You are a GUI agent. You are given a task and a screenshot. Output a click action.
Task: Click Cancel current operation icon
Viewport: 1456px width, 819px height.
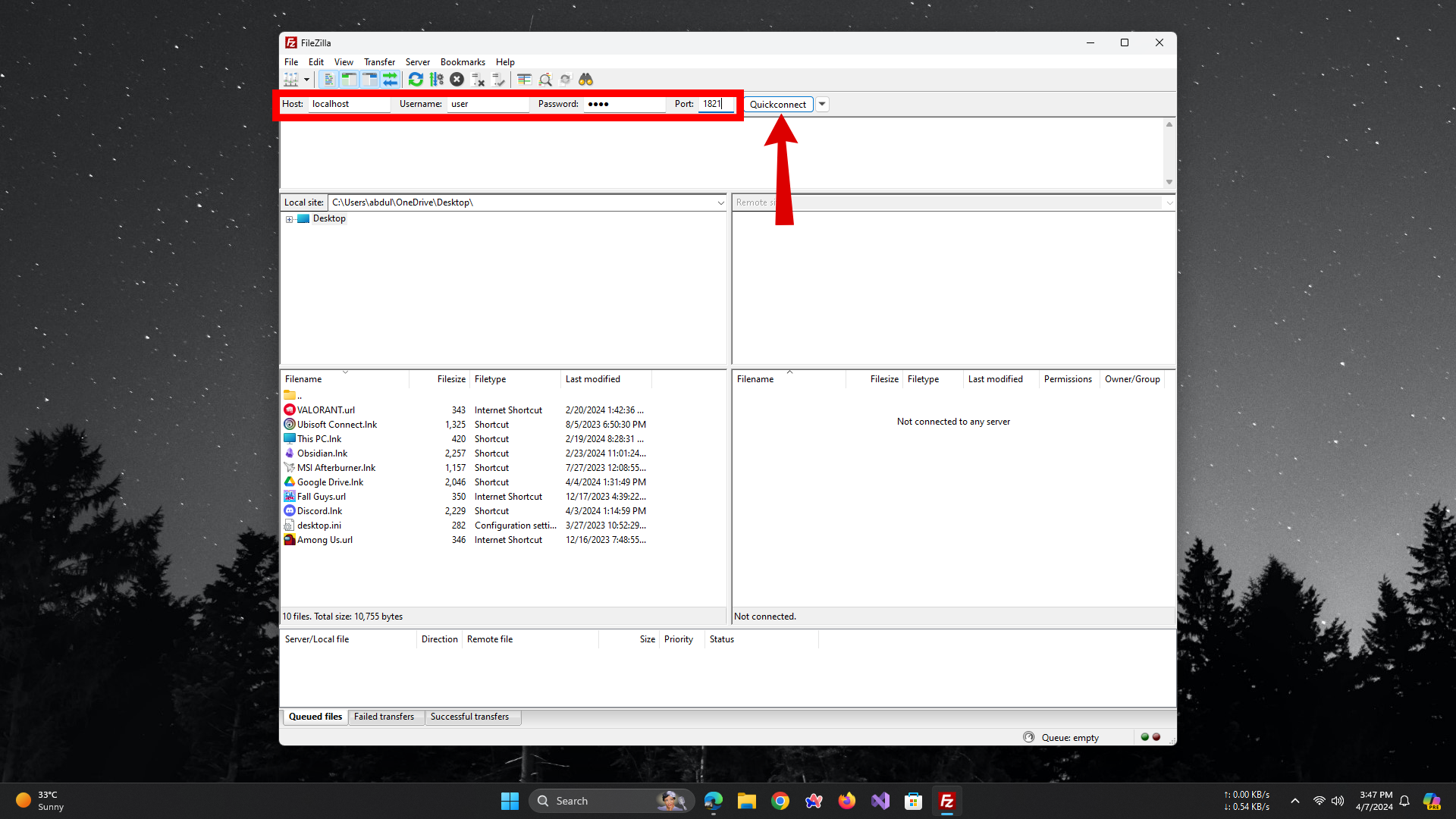[457, 80]
